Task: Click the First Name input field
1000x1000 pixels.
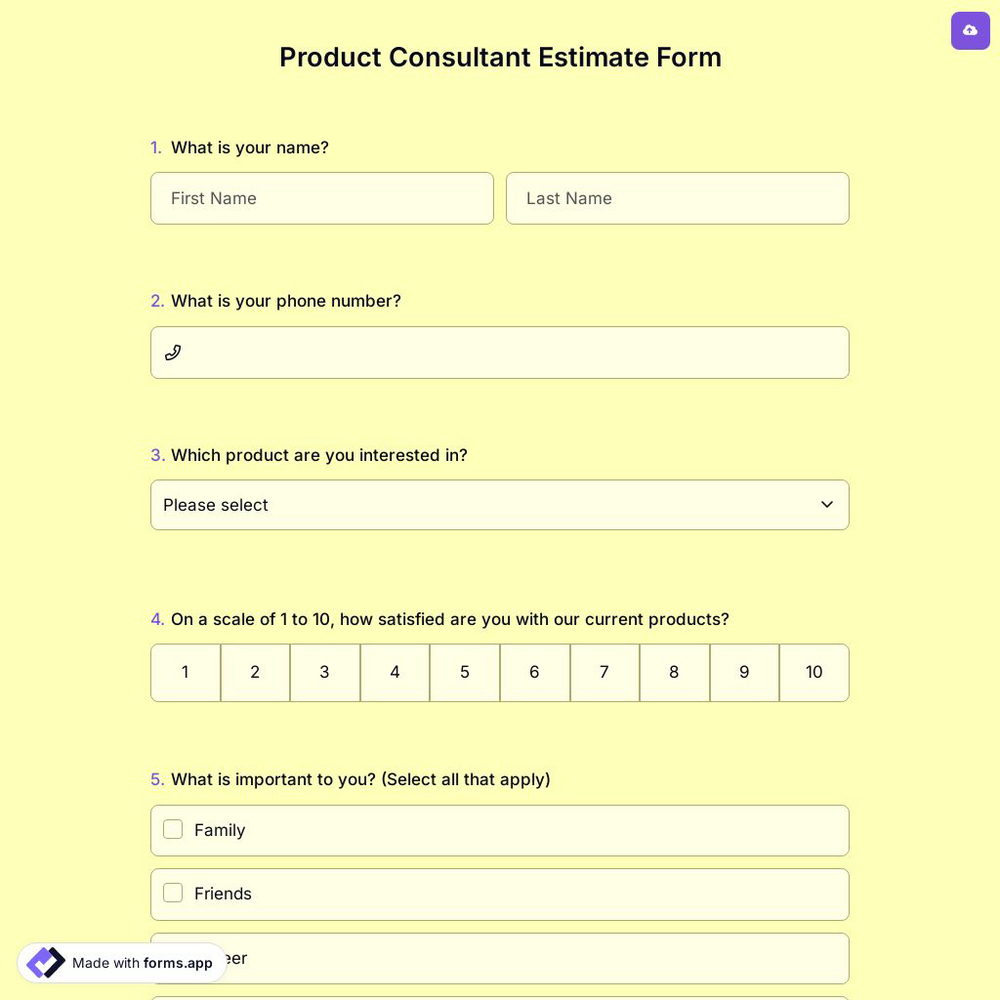Action: point(322,198)
